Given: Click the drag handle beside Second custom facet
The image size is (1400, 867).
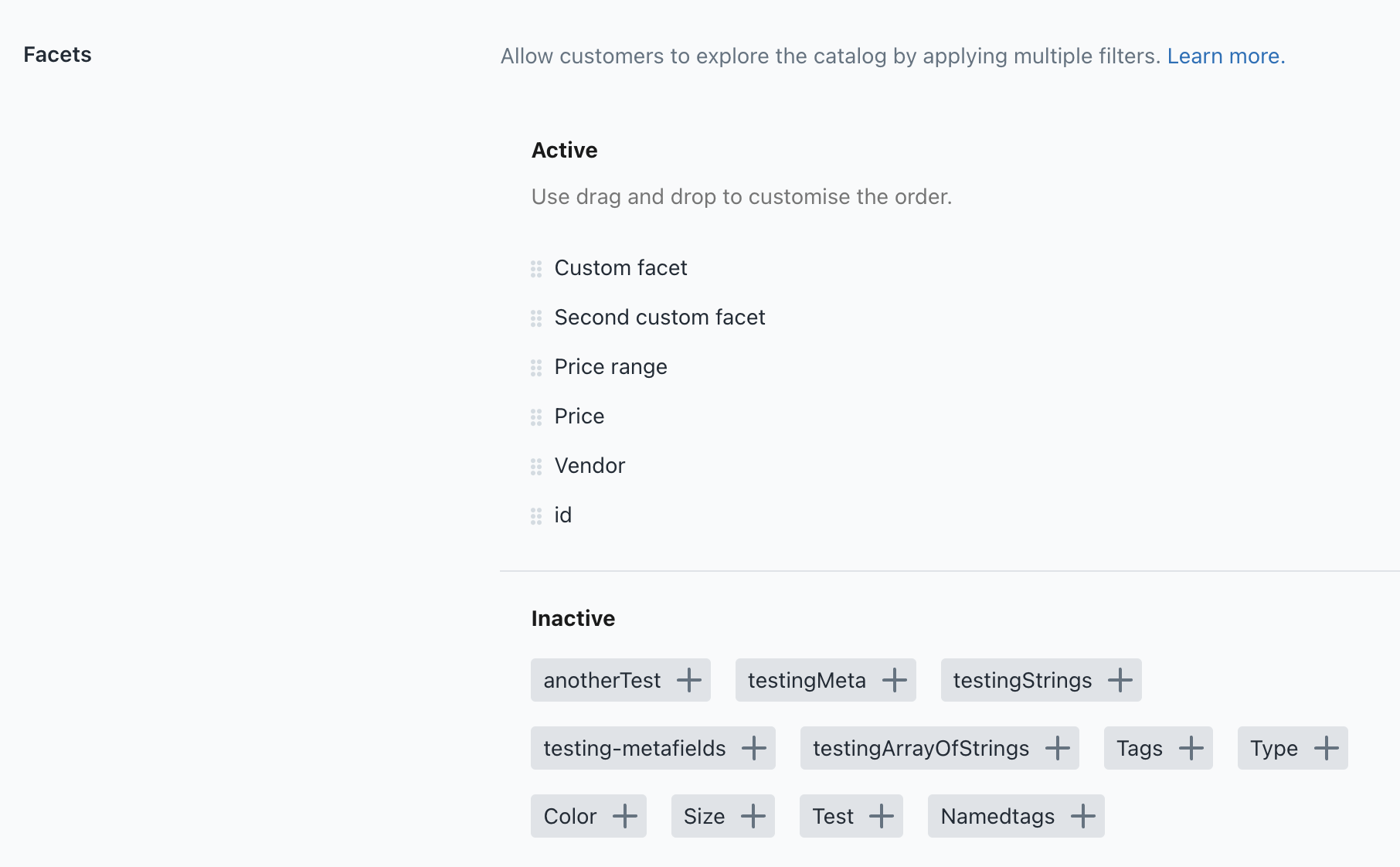Looking at the screenshot, I should (x=536, y=318).
